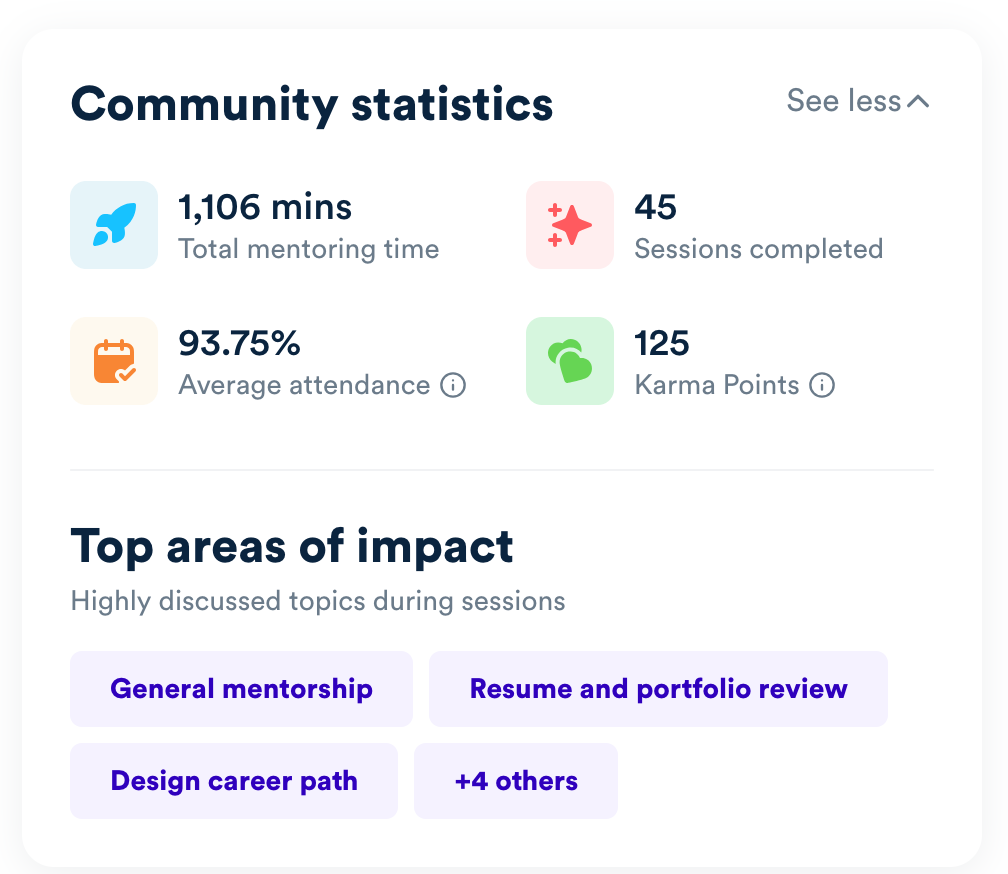Open the Average attendance info icon
This screenshot has width=1008, height=874.
[453, 386]
